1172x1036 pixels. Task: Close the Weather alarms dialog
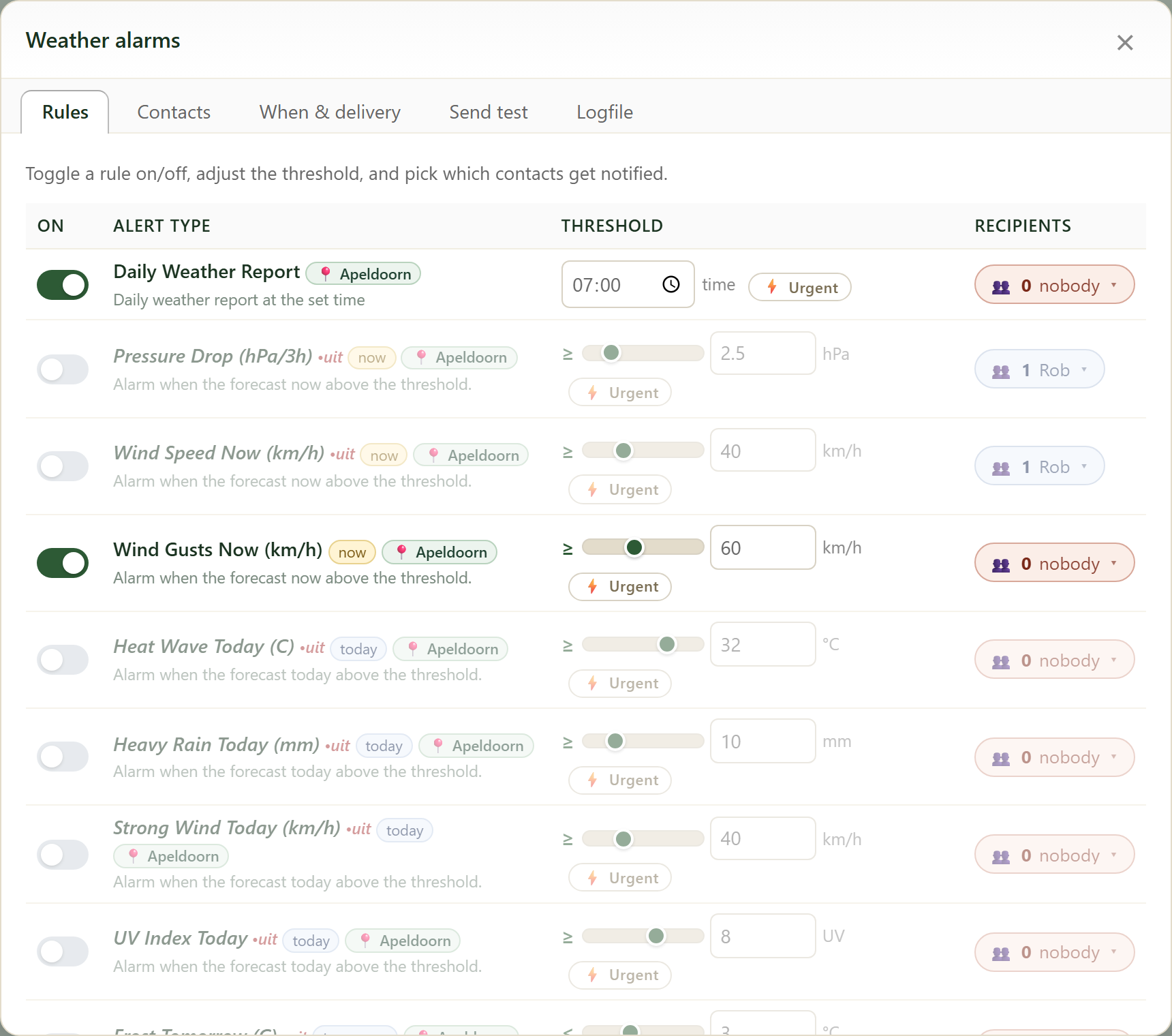coord(1125,42)
